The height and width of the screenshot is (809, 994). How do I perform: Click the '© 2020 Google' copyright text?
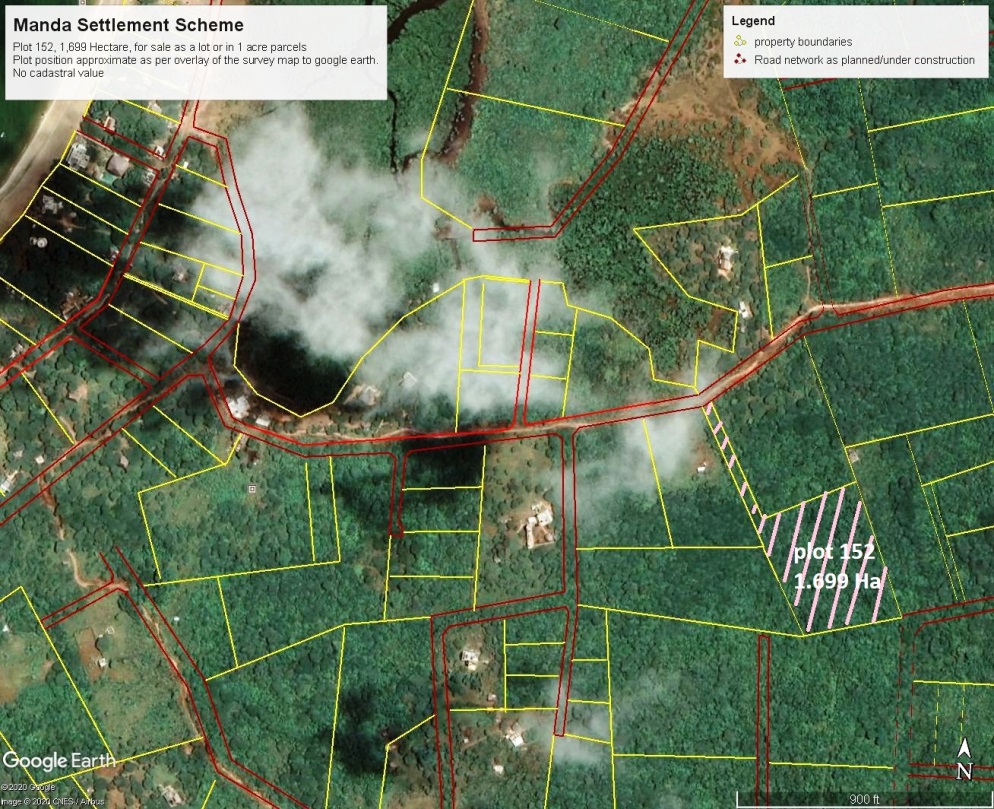[x=28, y=790]
